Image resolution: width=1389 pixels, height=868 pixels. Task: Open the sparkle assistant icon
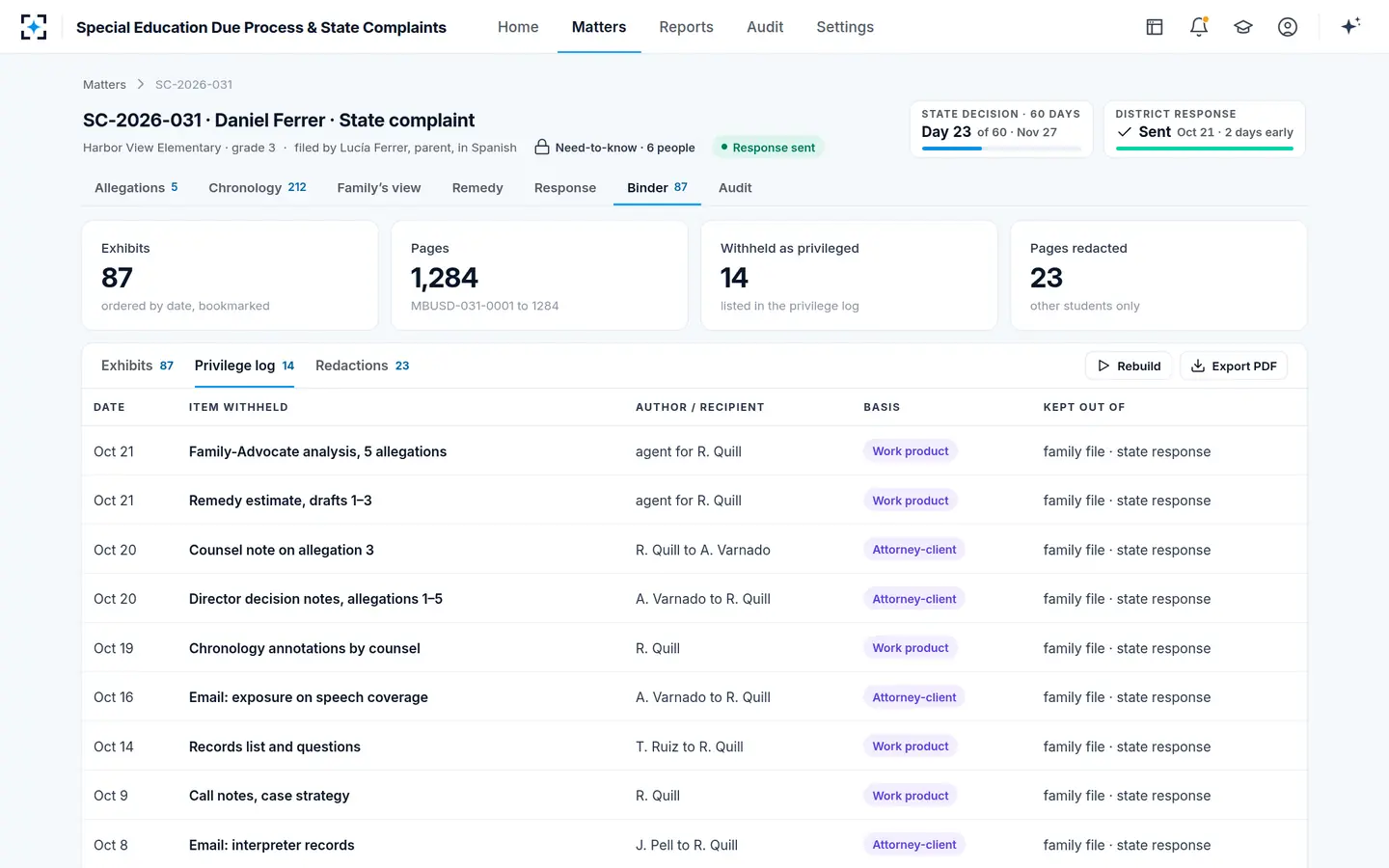(x=1350, y=26)
